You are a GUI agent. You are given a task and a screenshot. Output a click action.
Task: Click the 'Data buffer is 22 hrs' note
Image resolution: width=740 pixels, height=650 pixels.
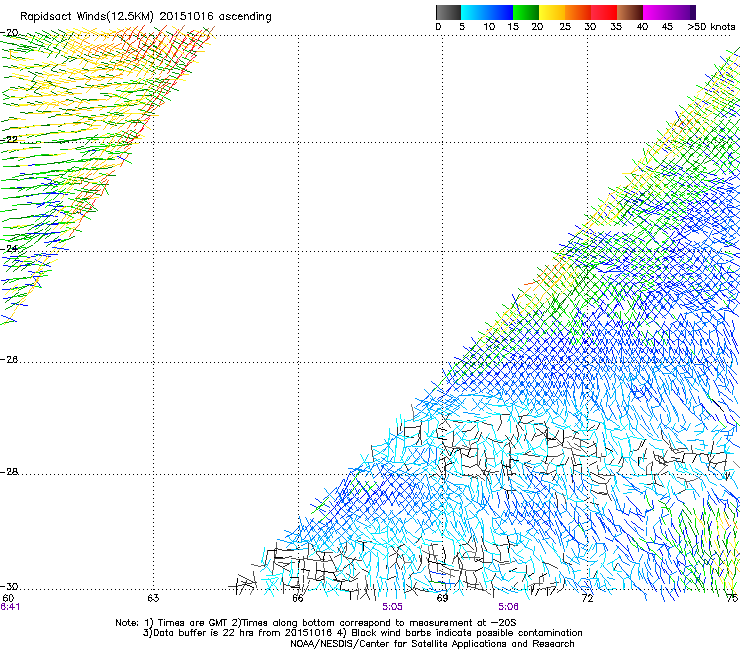(x=362, y=633)
